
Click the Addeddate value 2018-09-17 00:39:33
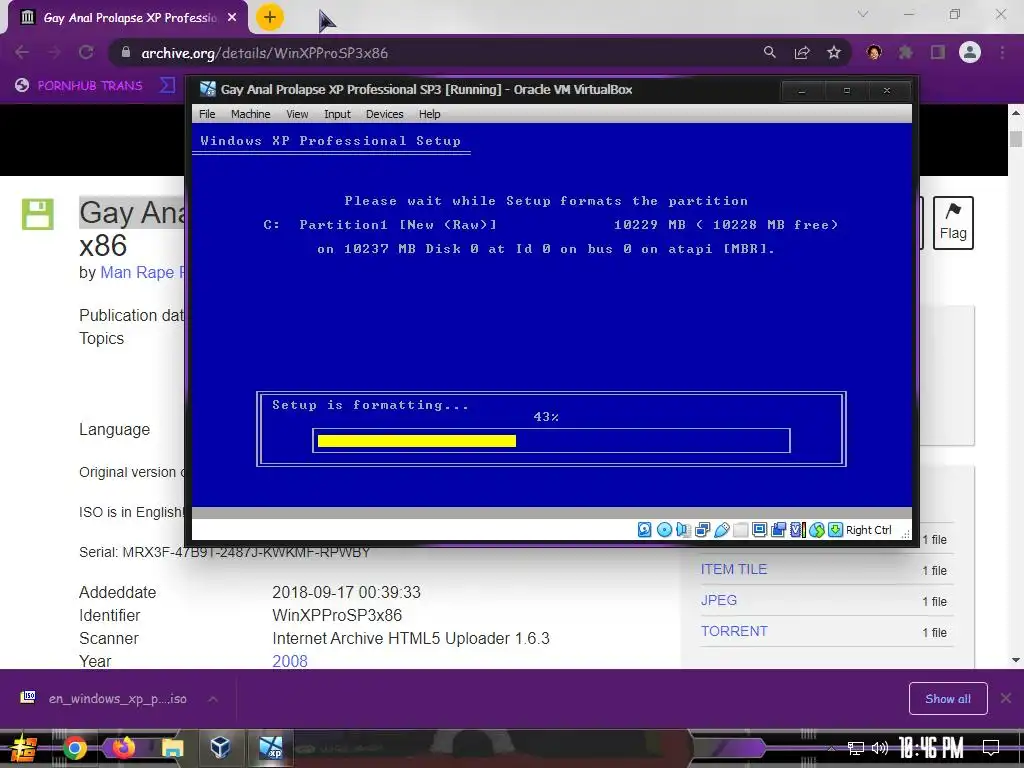347,592
